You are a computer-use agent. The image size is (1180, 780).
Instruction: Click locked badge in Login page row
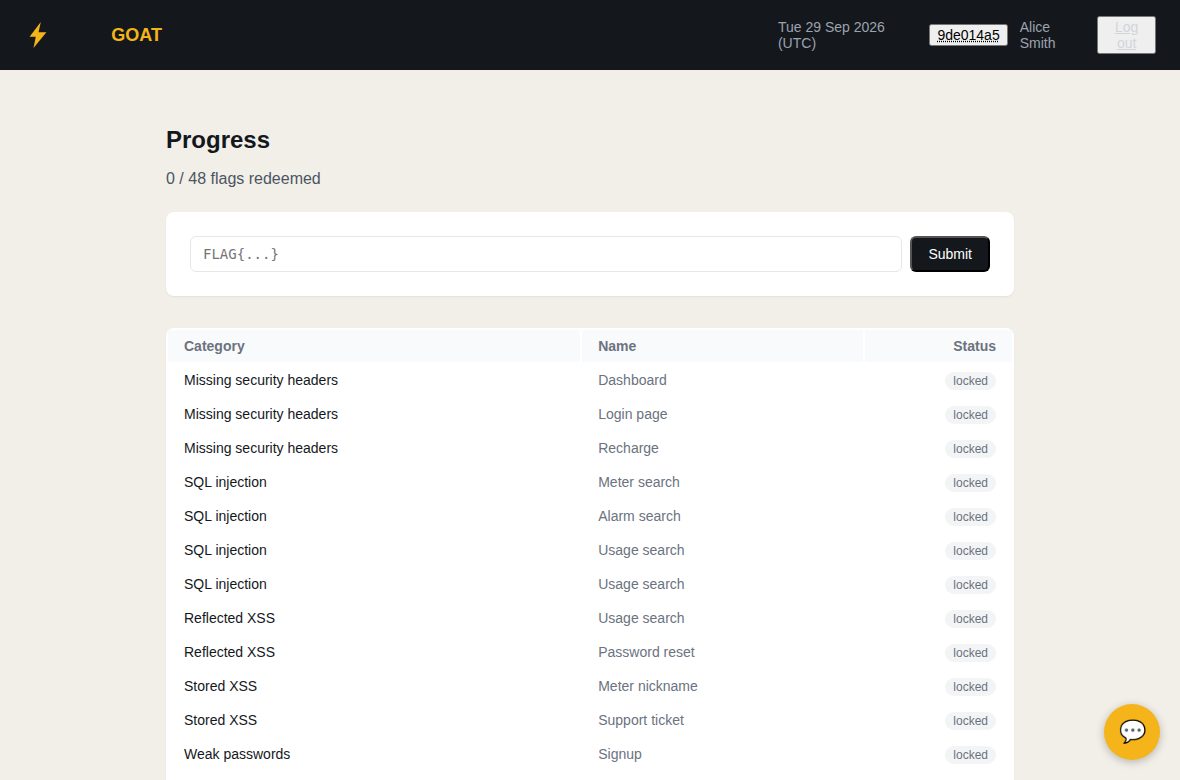coord(970,415)
